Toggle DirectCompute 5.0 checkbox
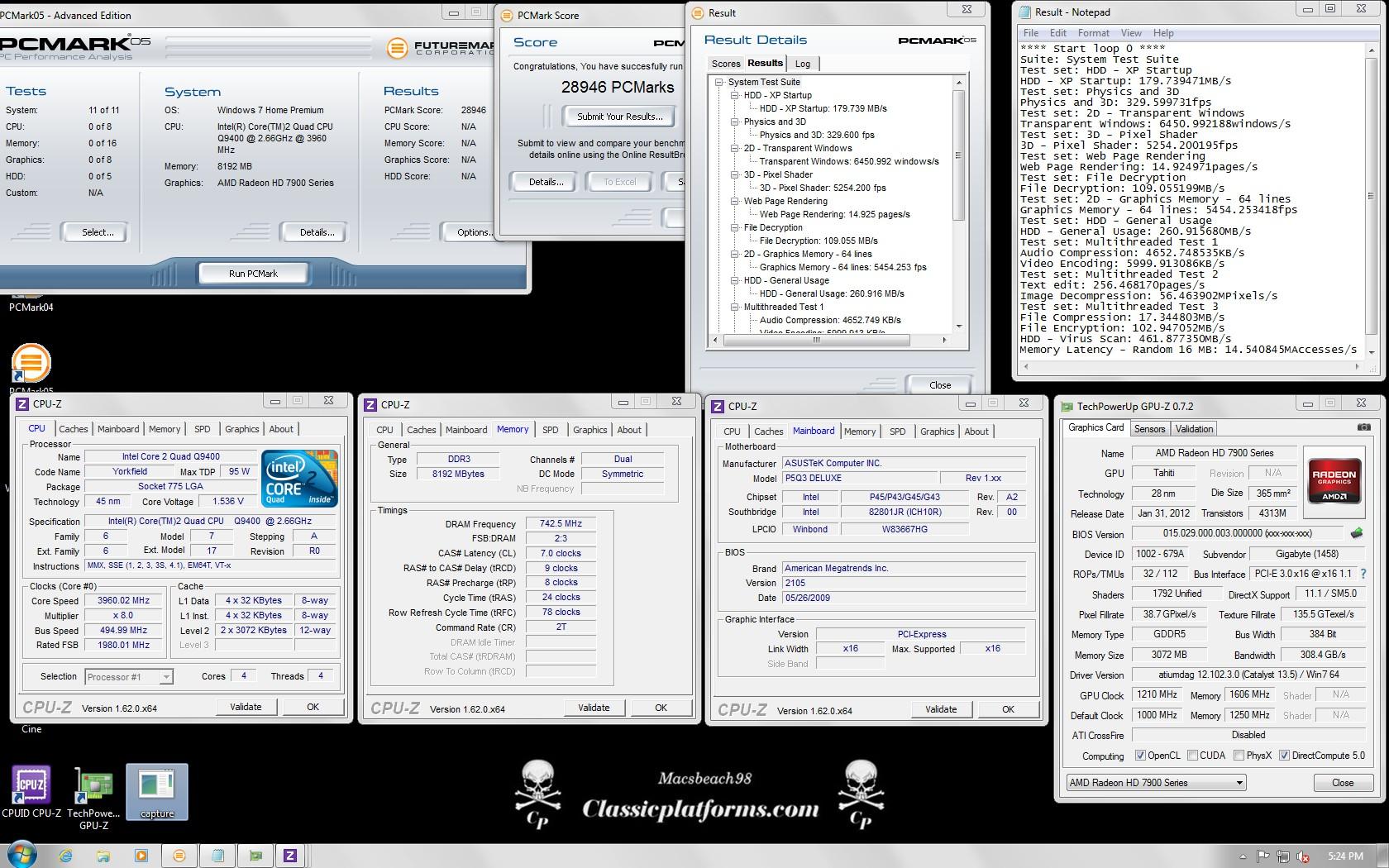1389x868 pixels. pos(1284,755)
